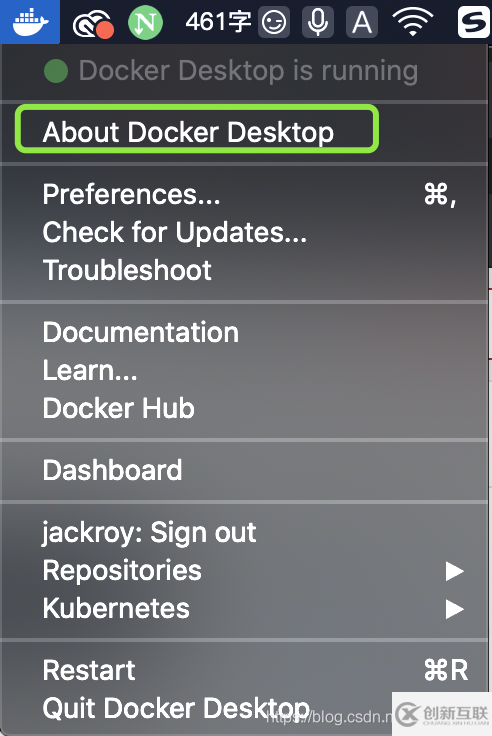Image resolution: width=492 pixels, height=736 pixels.
Task: Expand the Kubernetes submenu
Action: [x=244, y=609]
